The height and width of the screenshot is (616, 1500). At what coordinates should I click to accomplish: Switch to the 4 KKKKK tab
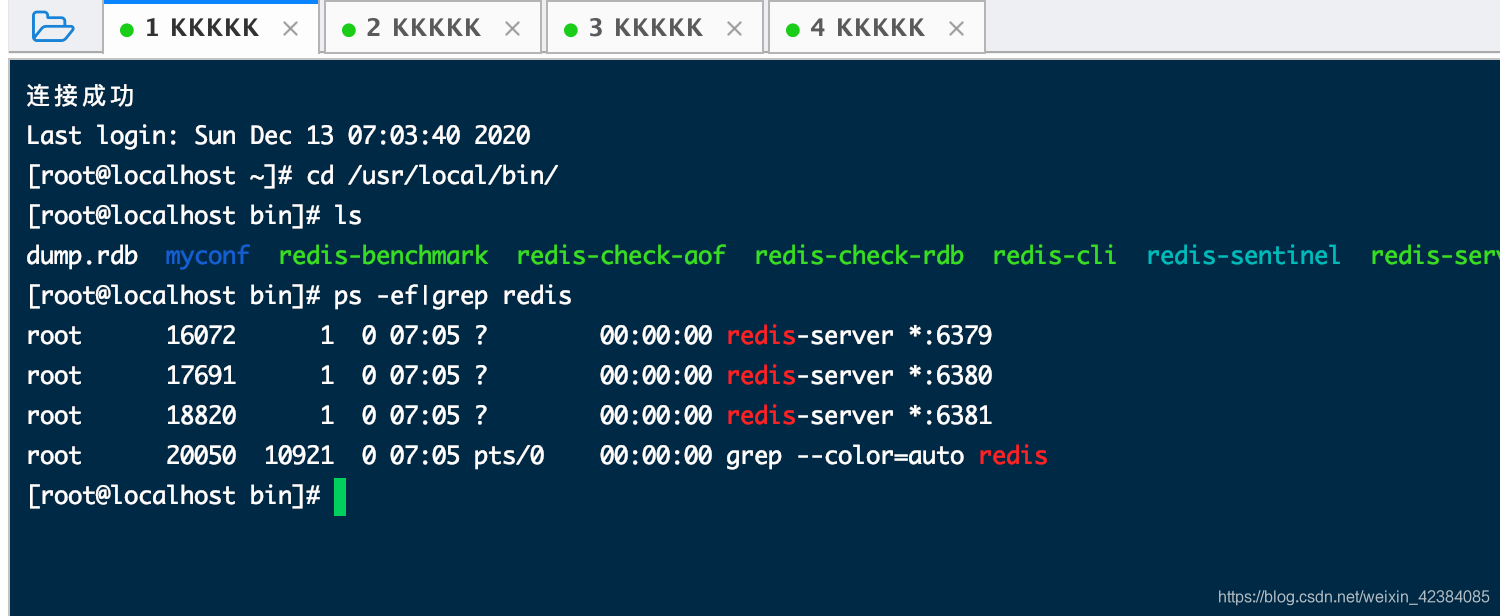877,28
